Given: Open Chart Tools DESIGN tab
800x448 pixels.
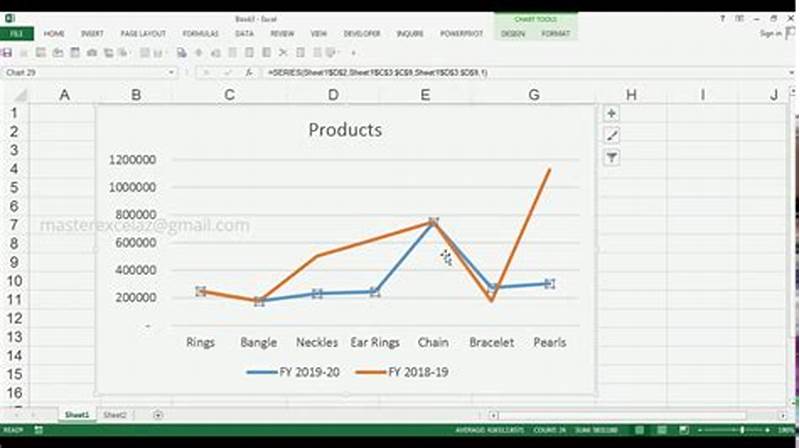Looking at the screenshot, I should [513, 34].
